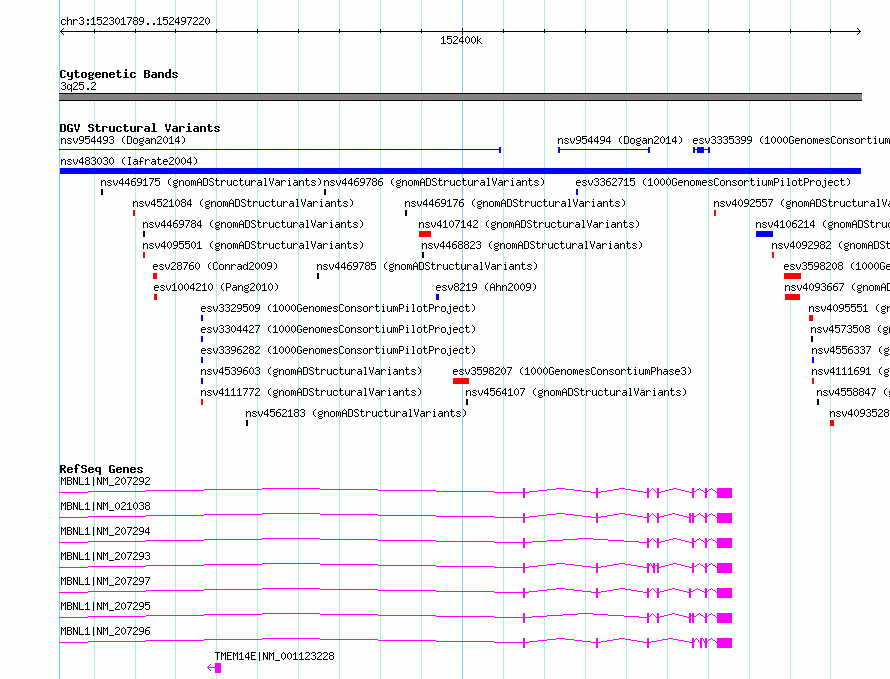Open variant nsv4095551 label

click(849, 308)
